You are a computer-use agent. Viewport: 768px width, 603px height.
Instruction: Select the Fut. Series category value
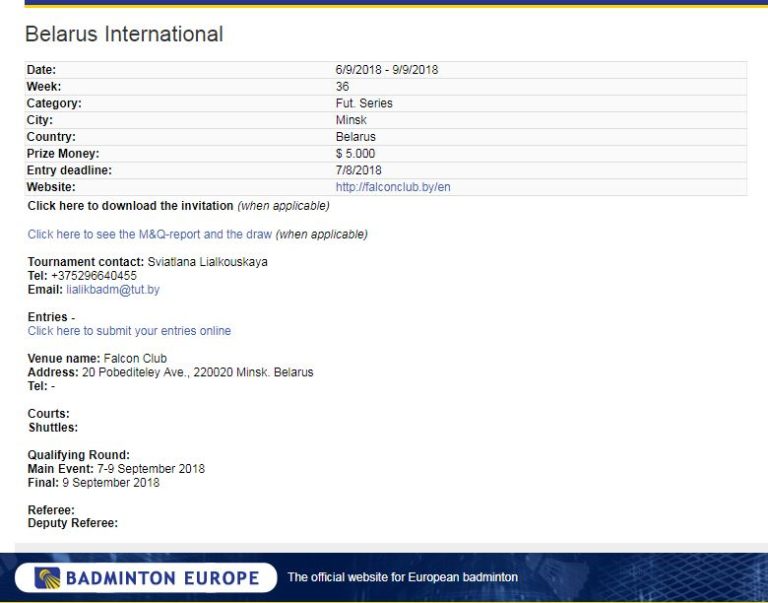(364, 103)
